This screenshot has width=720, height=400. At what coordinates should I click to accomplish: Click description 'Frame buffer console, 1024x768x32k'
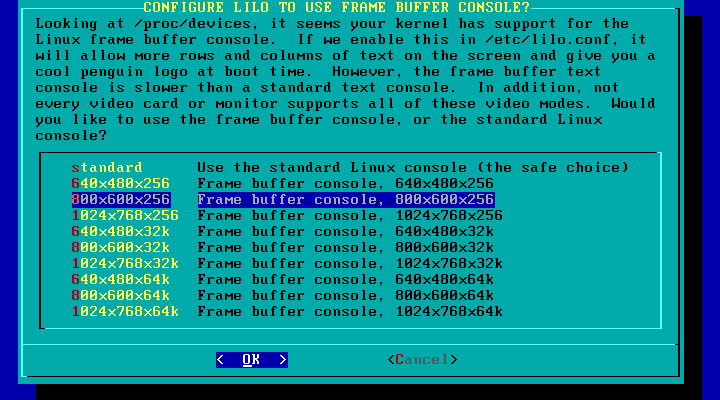click(x=350, y=264)
